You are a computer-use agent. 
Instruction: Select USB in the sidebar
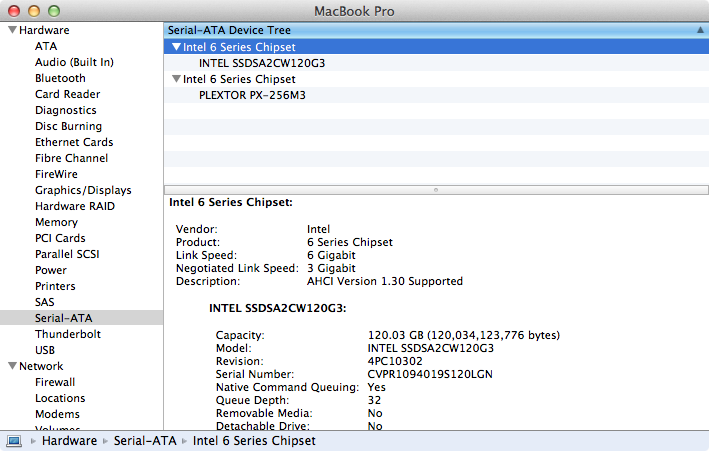[45, 350]
